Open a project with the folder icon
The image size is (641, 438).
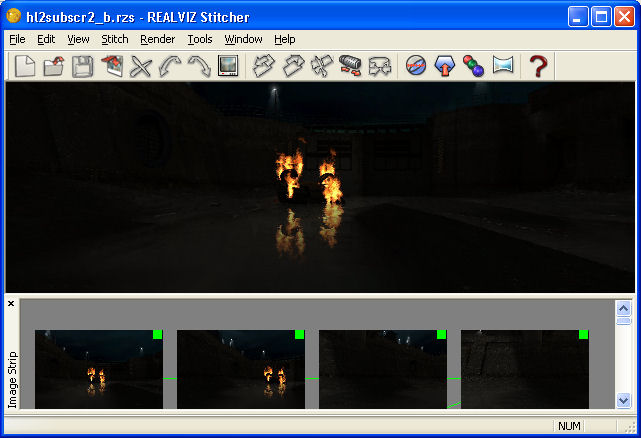(54, 66)
